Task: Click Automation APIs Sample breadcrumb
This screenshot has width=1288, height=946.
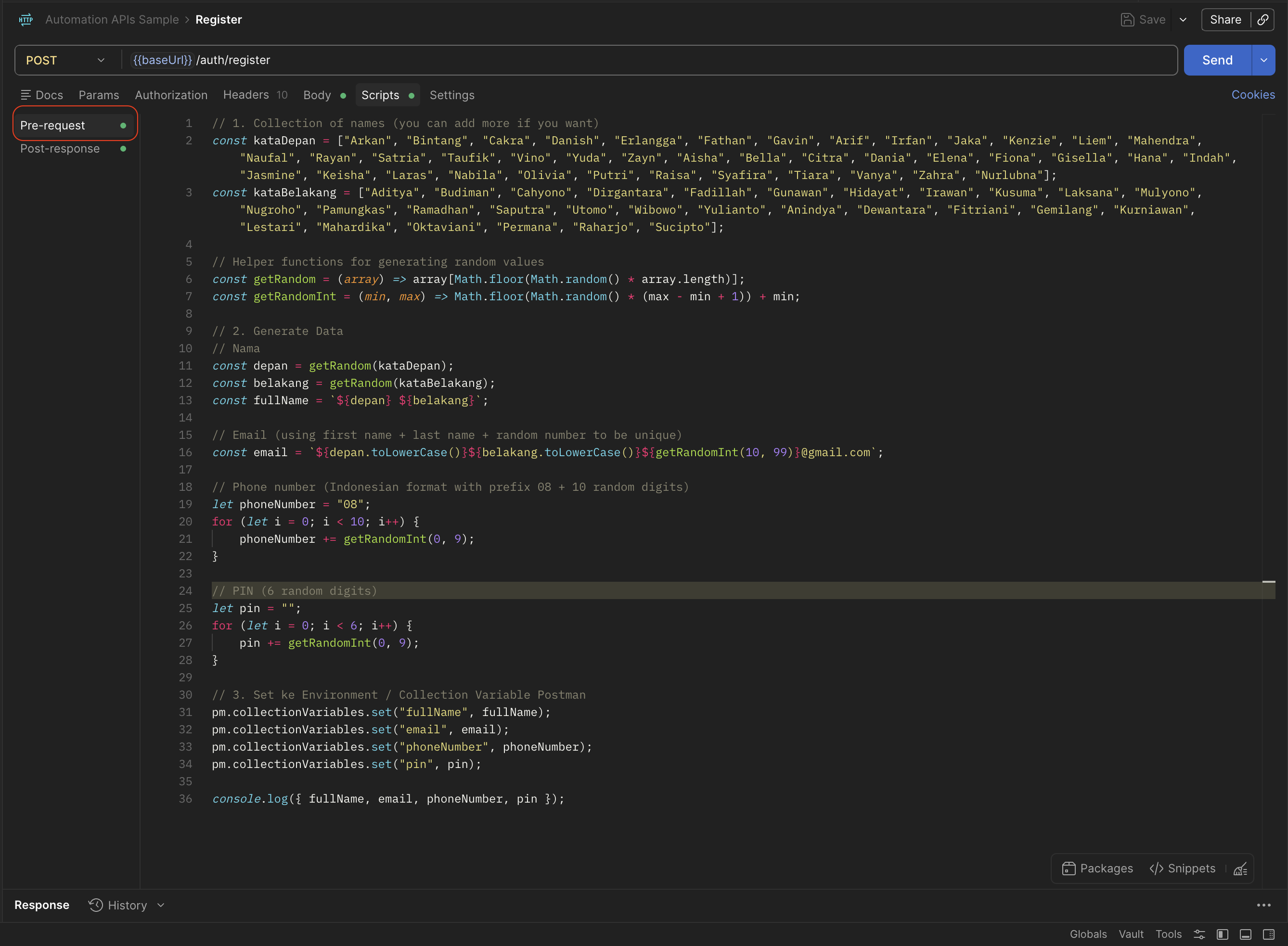Action: coord(112,19)
